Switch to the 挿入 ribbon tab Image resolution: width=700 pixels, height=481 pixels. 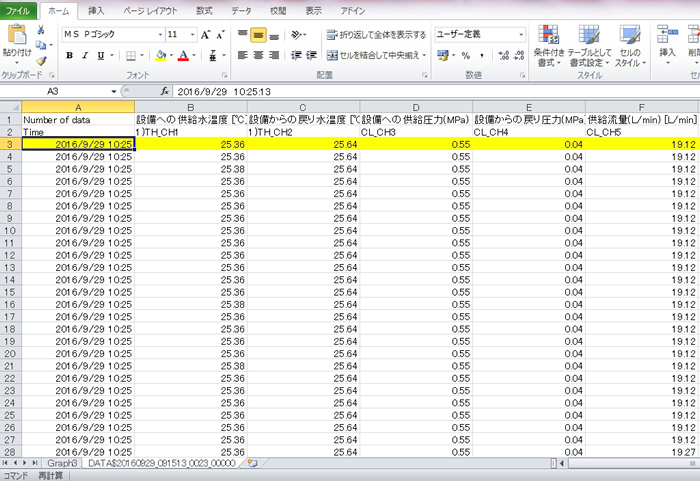96,11
